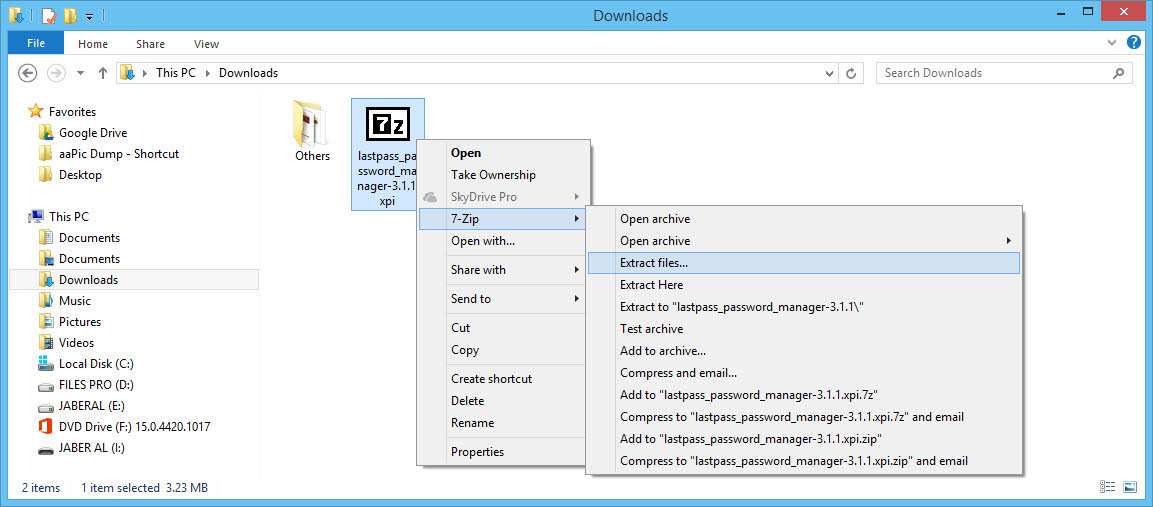Choose Extract Here in 7-Zip submenu
Image resolution: width=1153 pixels, height=507 pixels.
pyautogui.click(x=804, y=285)
